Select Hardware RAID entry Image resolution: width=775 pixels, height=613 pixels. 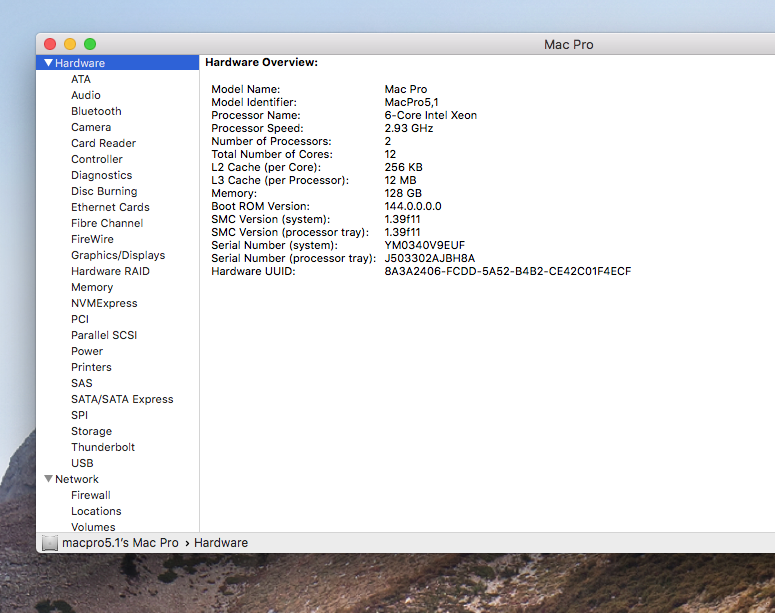(x=110, y=271)
